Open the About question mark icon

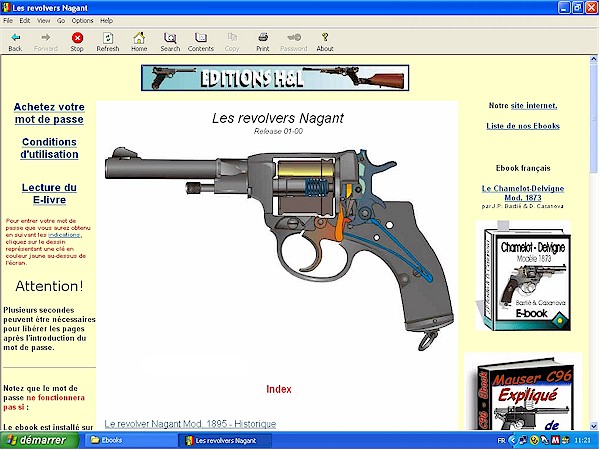325,37
